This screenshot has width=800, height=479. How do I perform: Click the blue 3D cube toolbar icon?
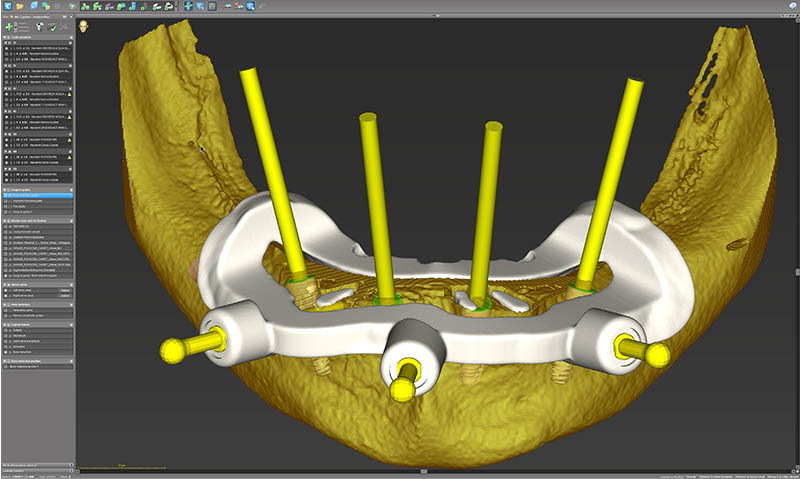click(x=33, y=6)
